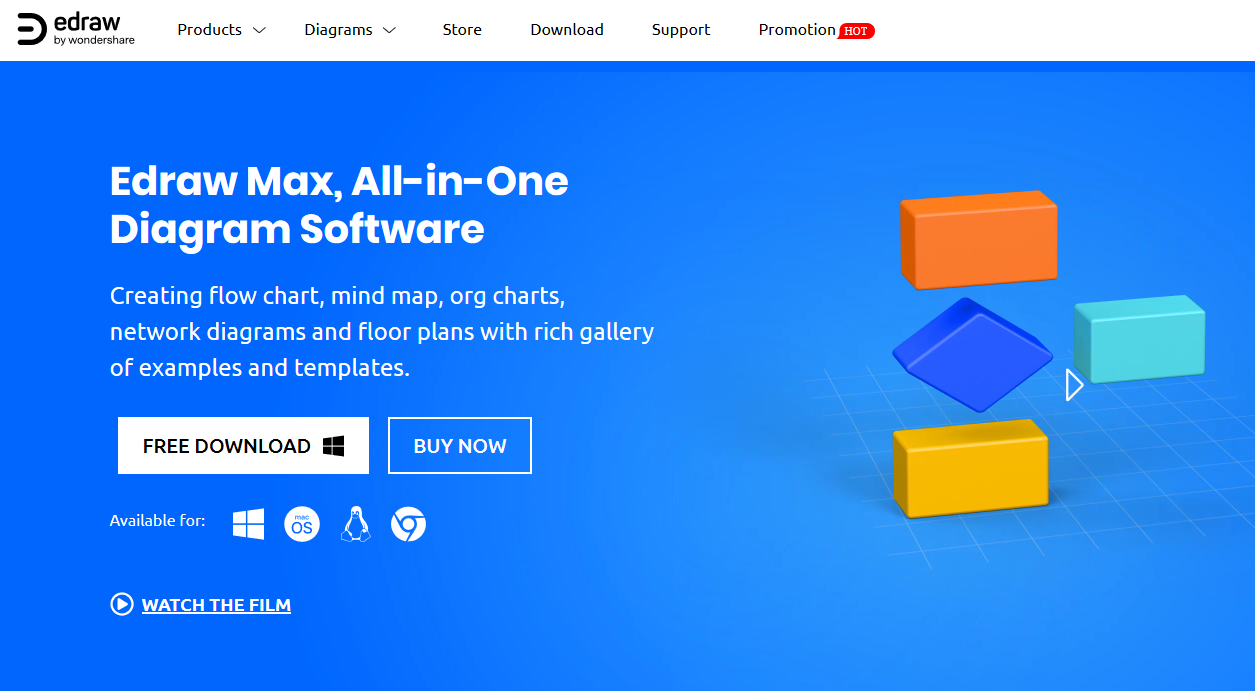This screenshot has height=691, width=1255.
Task: Open the Download menu item
Action: [x=567, y=30]
